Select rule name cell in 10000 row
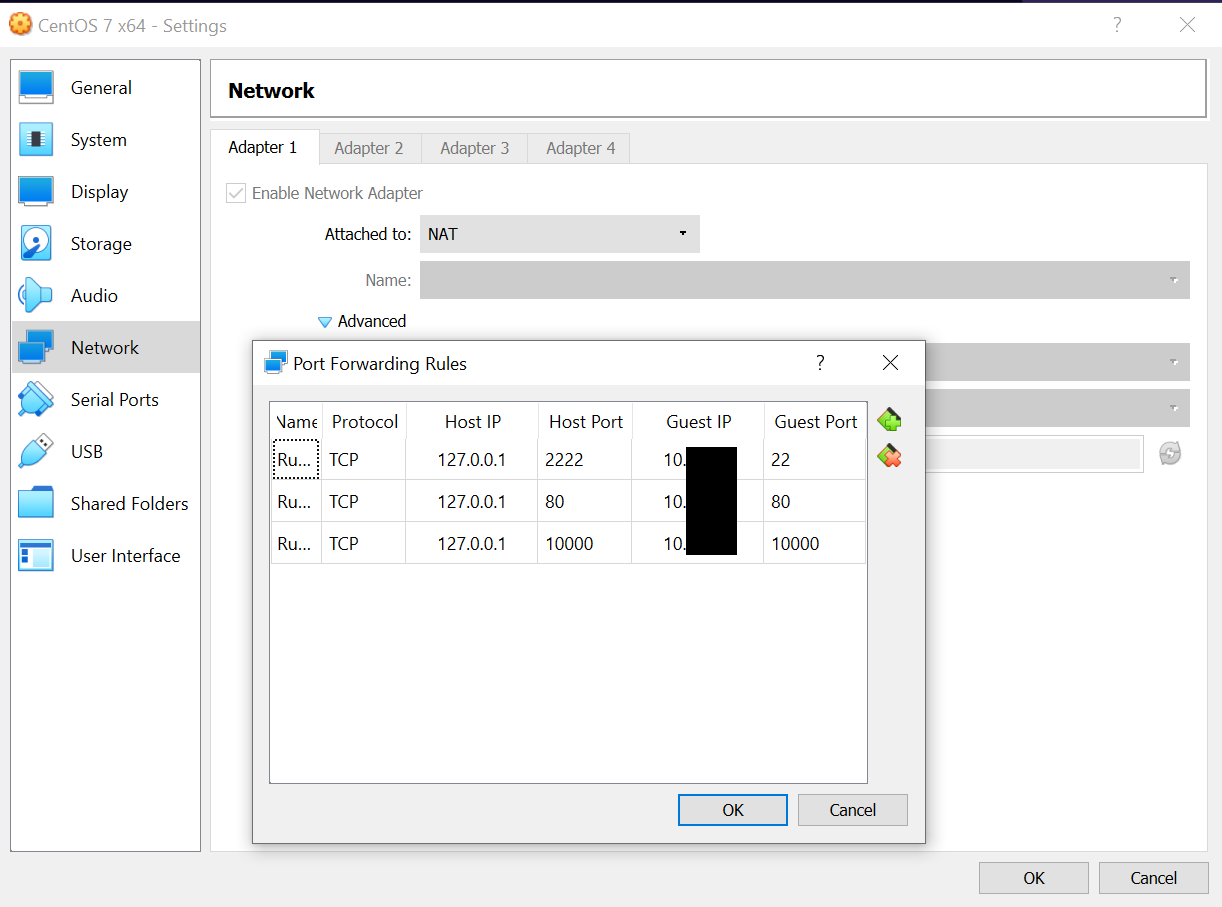Screen dimensions: 1222x907 pyautogui.click(x=296, y=544)
